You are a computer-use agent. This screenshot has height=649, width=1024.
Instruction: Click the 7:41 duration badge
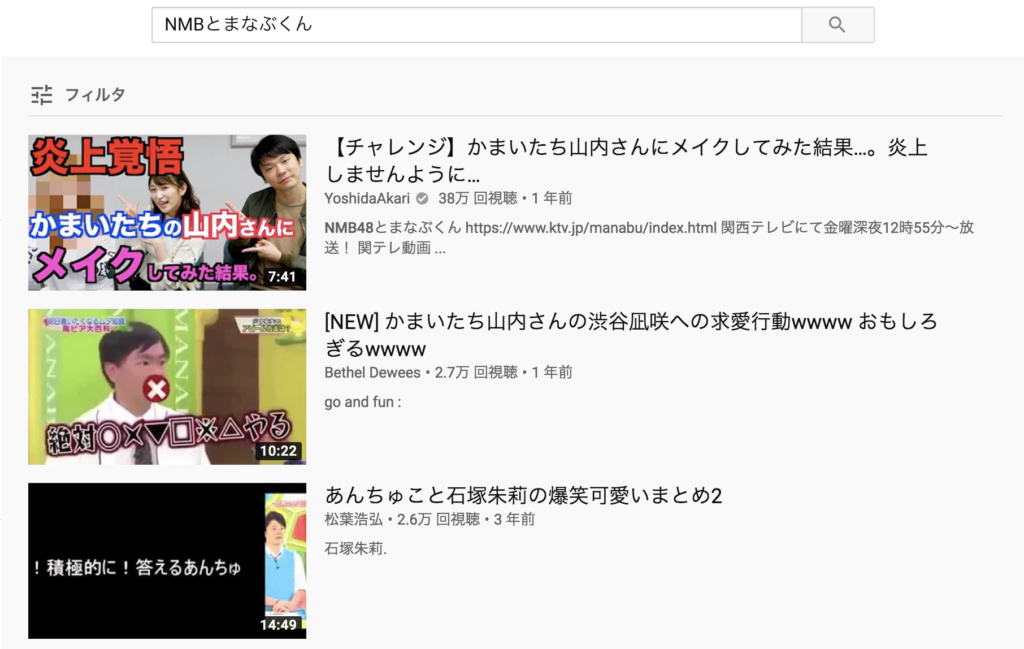(282, 277)
